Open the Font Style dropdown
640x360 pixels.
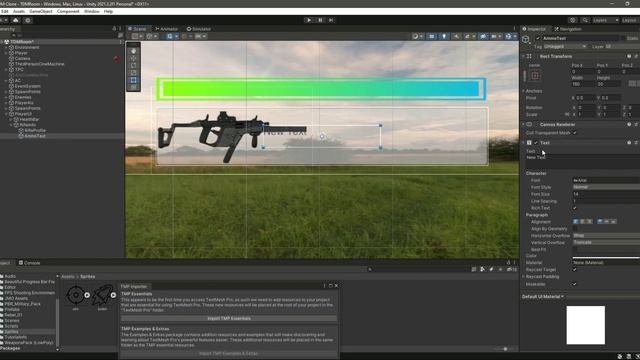pyautogui.click(x=606, y=187)
